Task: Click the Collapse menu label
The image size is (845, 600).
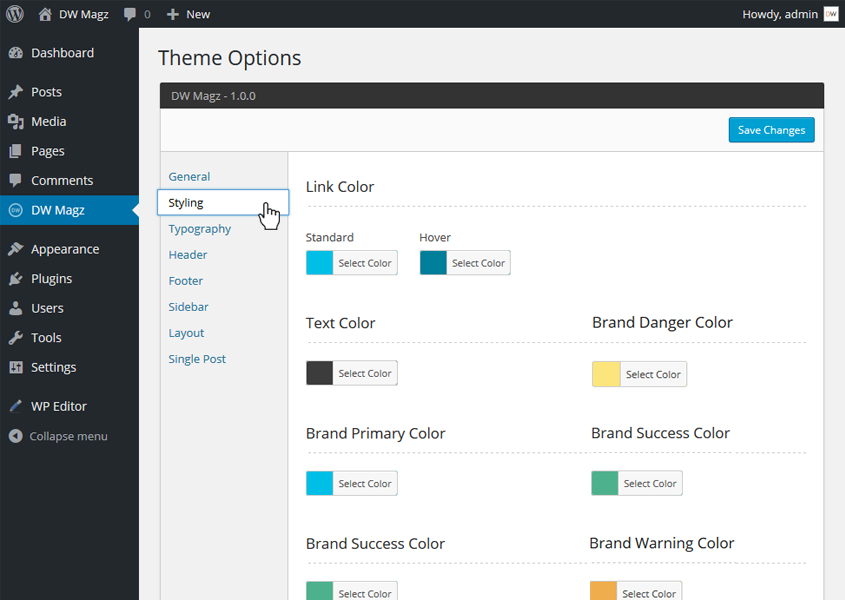Action: tap(68, 436)
